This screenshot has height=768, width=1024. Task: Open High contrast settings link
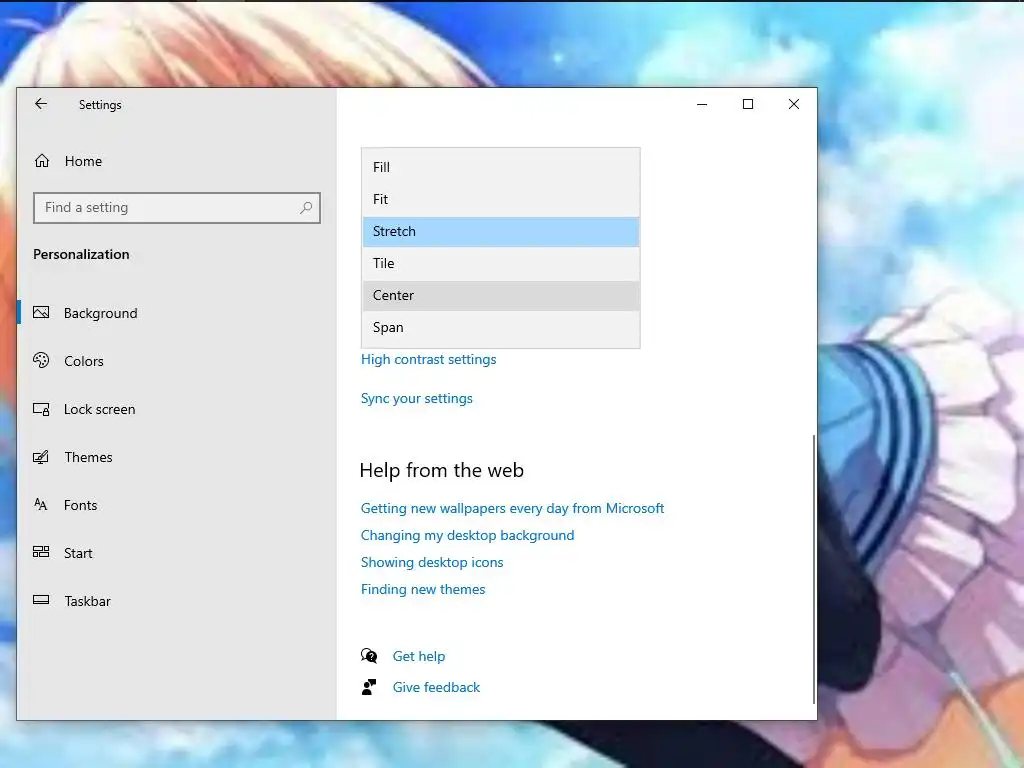click(x=428, y=359)
